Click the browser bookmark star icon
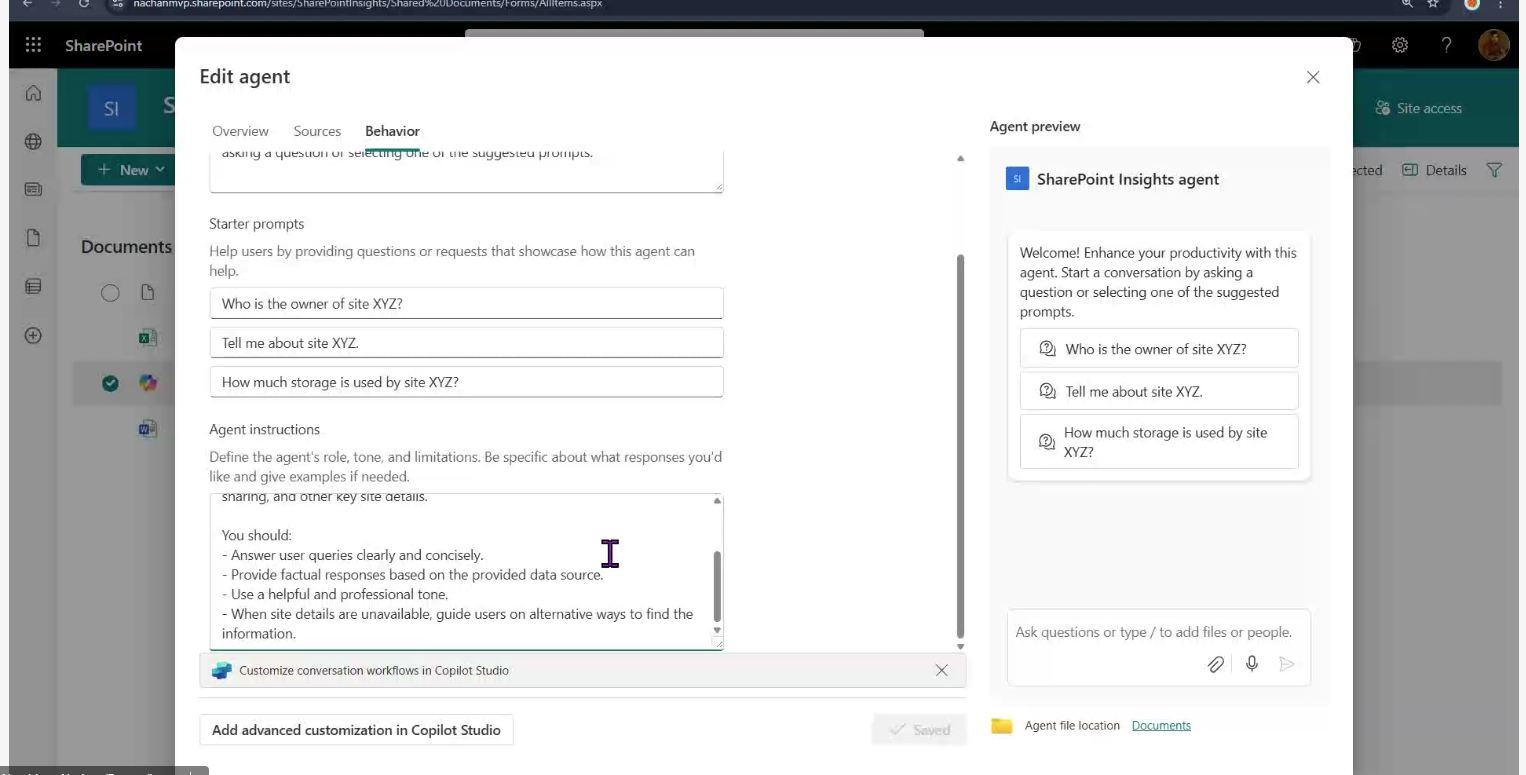The width and height of the screenshot is (1526, 775). (x=1433, y=4)
